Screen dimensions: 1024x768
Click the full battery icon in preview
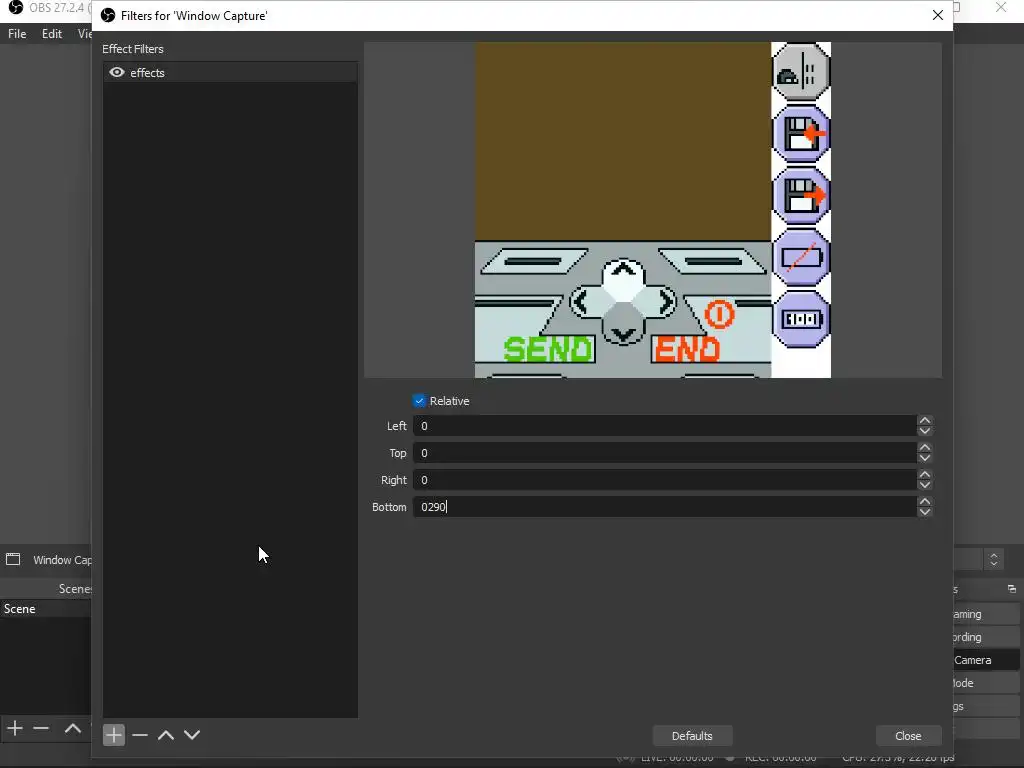[801, 319]
